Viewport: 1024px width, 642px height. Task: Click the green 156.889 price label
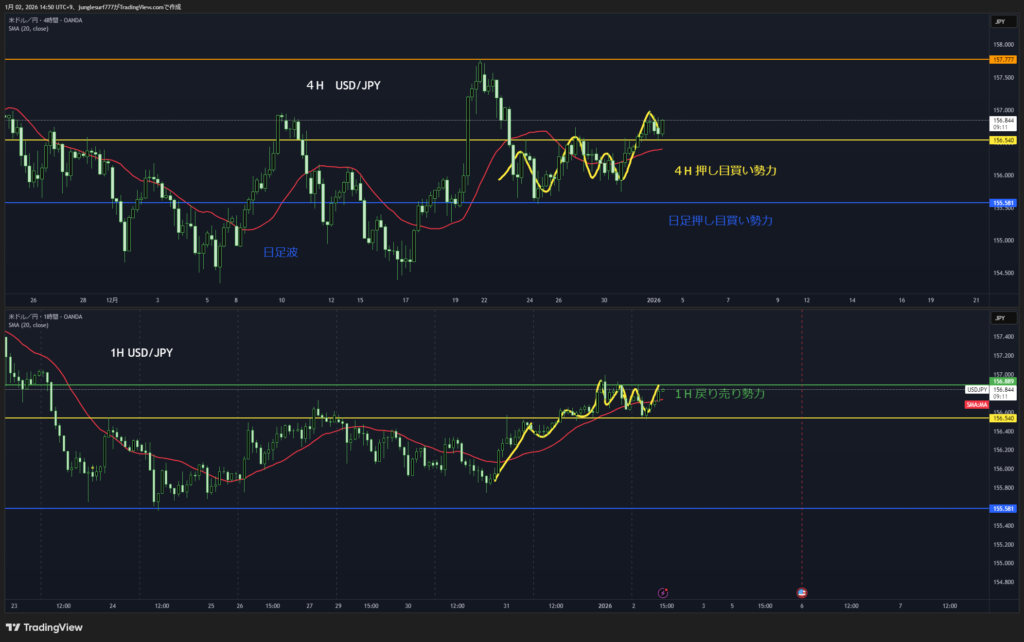tap(1003, 380)
